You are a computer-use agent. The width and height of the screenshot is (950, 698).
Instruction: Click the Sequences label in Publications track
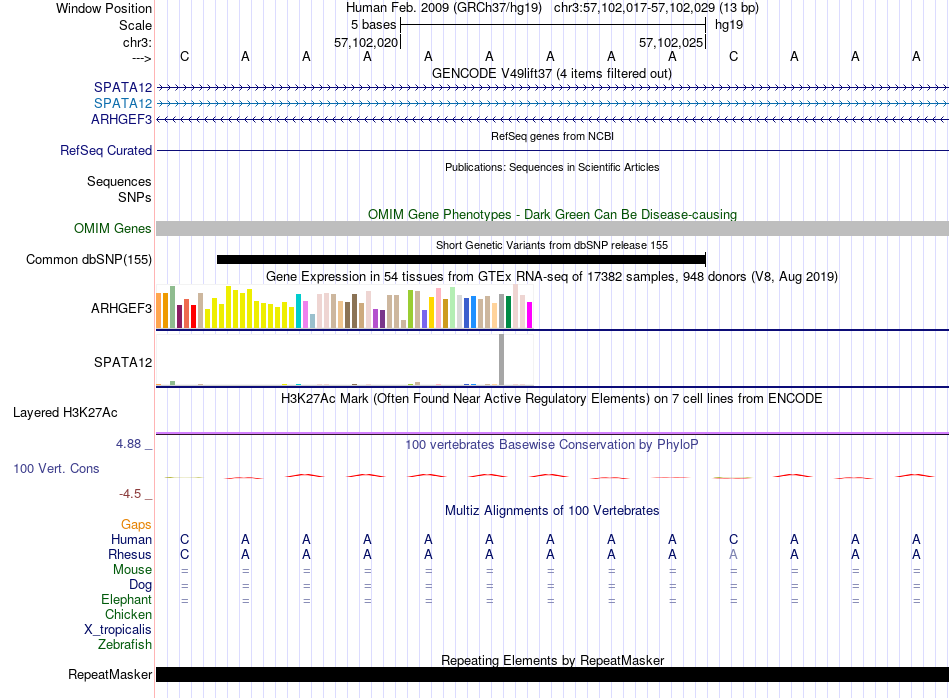(119, 181)
